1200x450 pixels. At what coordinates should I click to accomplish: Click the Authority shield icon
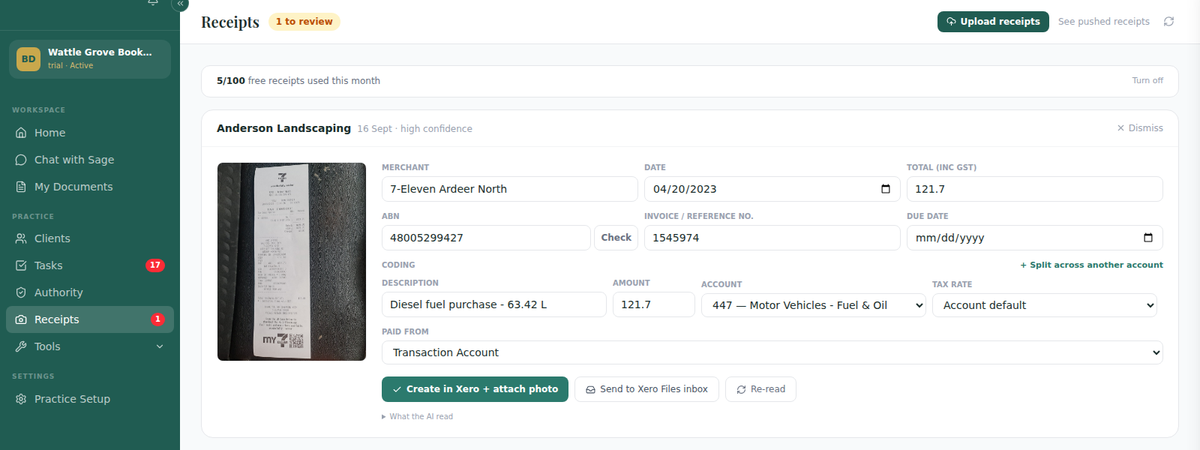(22, 293)
